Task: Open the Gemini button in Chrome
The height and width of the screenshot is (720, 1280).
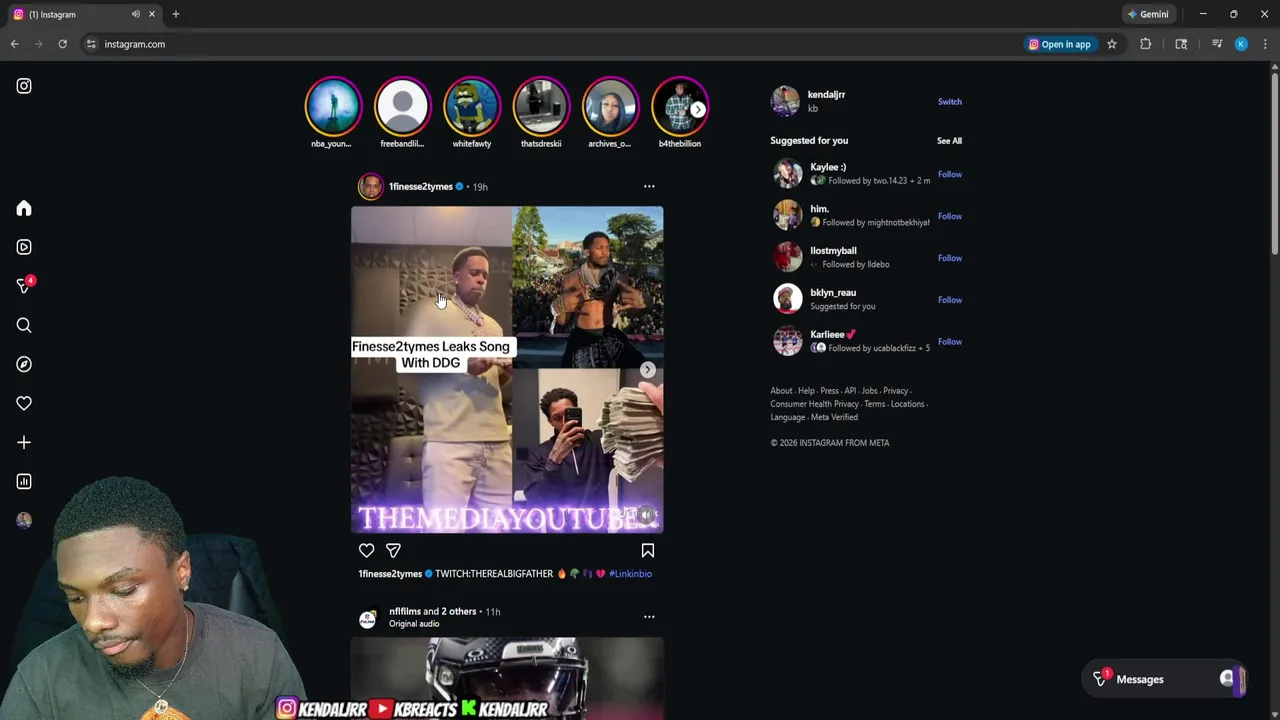Action: (1147, 14)
